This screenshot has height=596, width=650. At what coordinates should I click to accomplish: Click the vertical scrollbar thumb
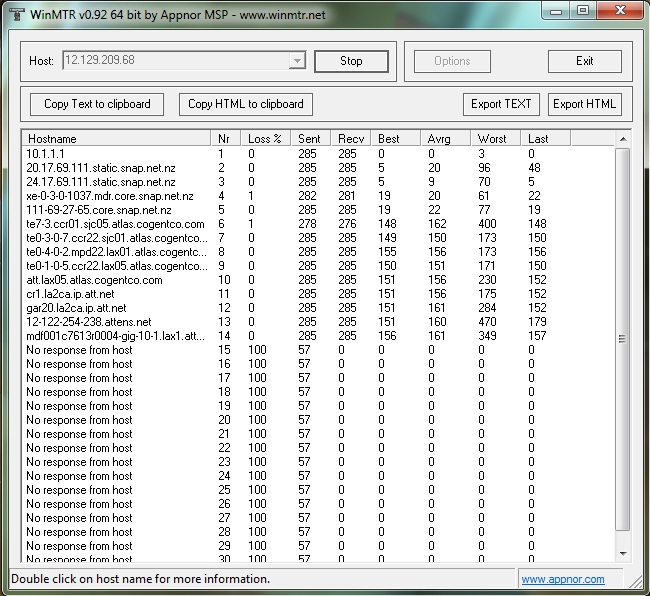tap(623, 339)
